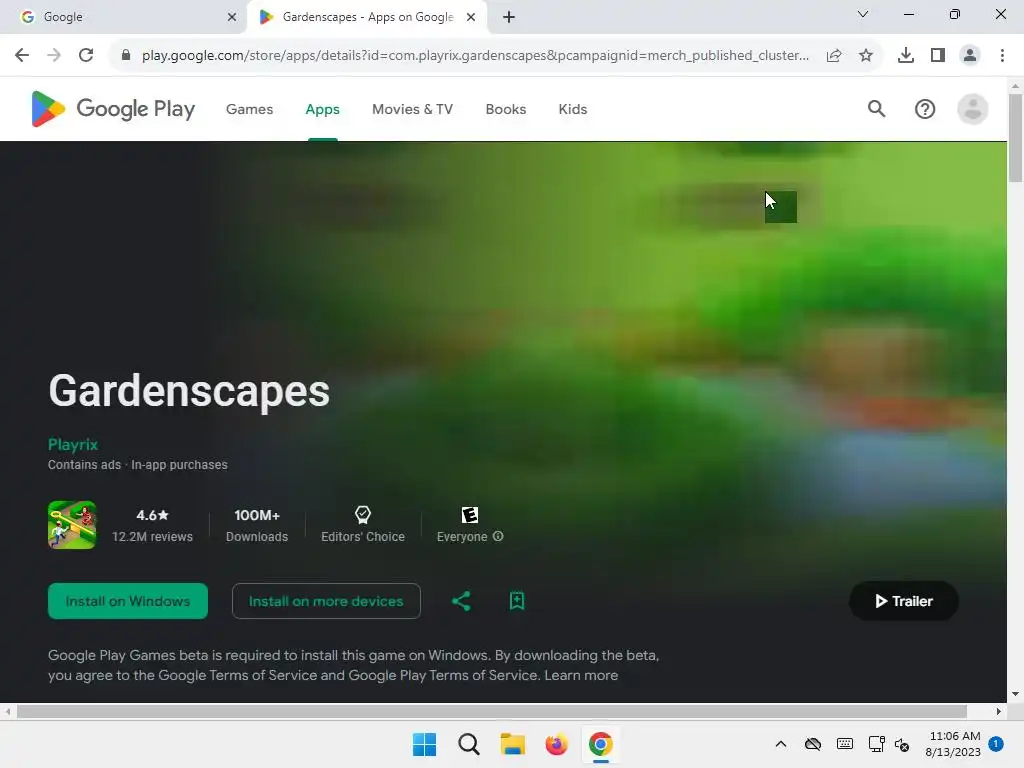The height and width of the screenshot is (768, 1024).
Task: Click the muted volume tray icon
Action: click(902, 744)
